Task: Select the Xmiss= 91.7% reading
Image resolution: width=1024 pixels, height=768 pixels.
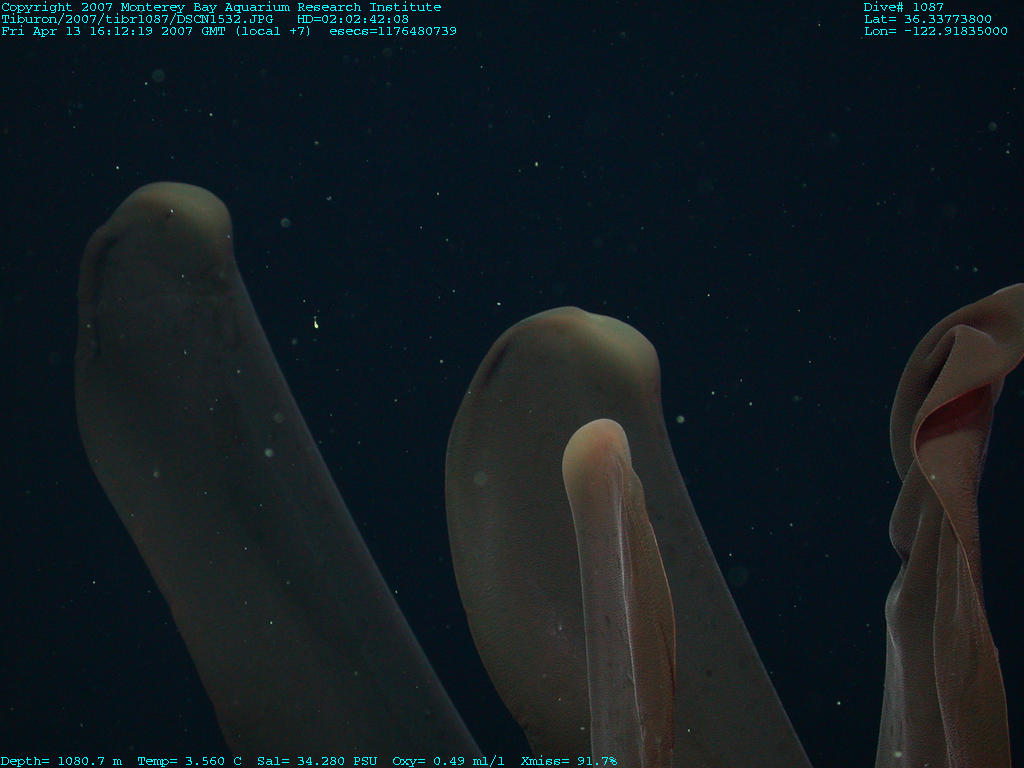Action: click(x=568, y=761)
